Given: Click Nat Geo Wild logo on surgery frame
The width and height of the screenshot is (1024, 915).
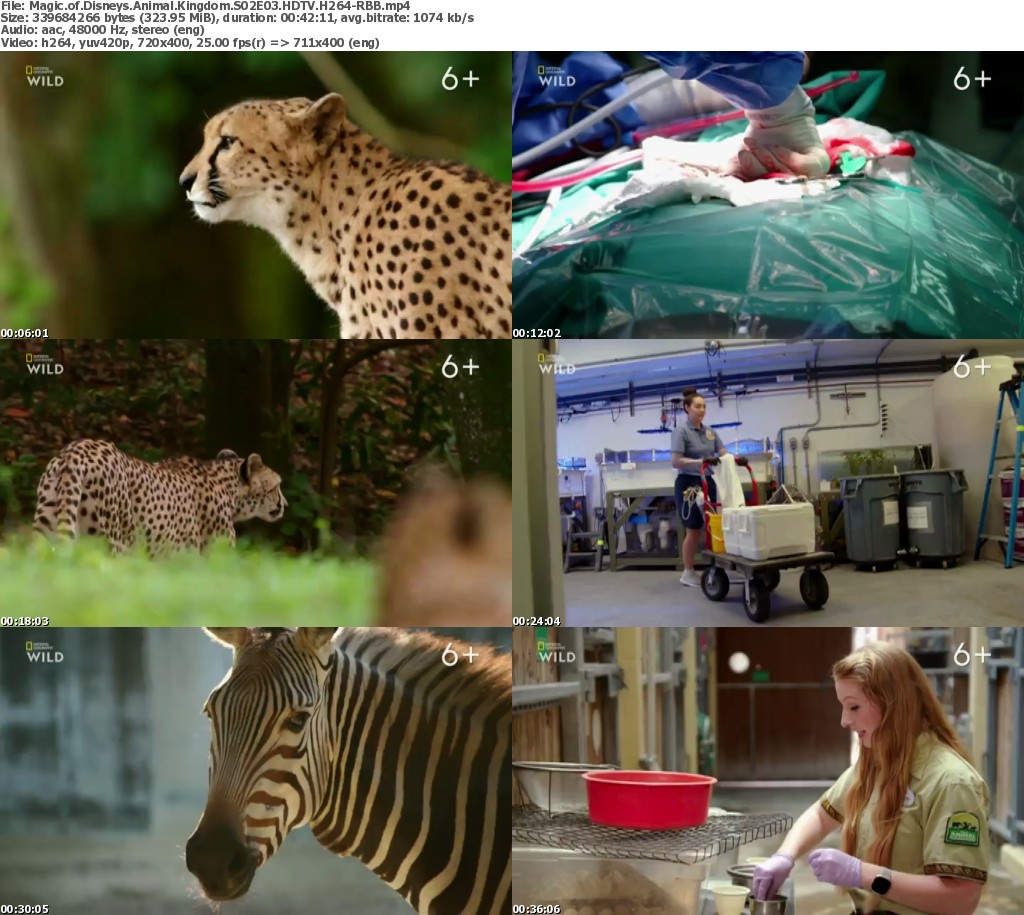Looking at the screenshot, I should pyautogui.click(x=556, y=76).
